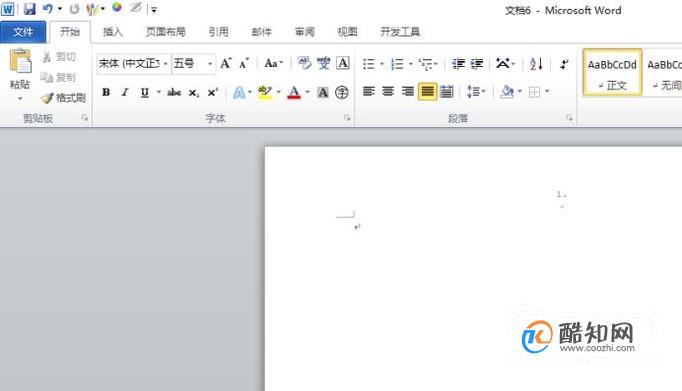Switch to the 开始 (Home) tab
Screen dimensions: 682x391
(x=70, y=32)
